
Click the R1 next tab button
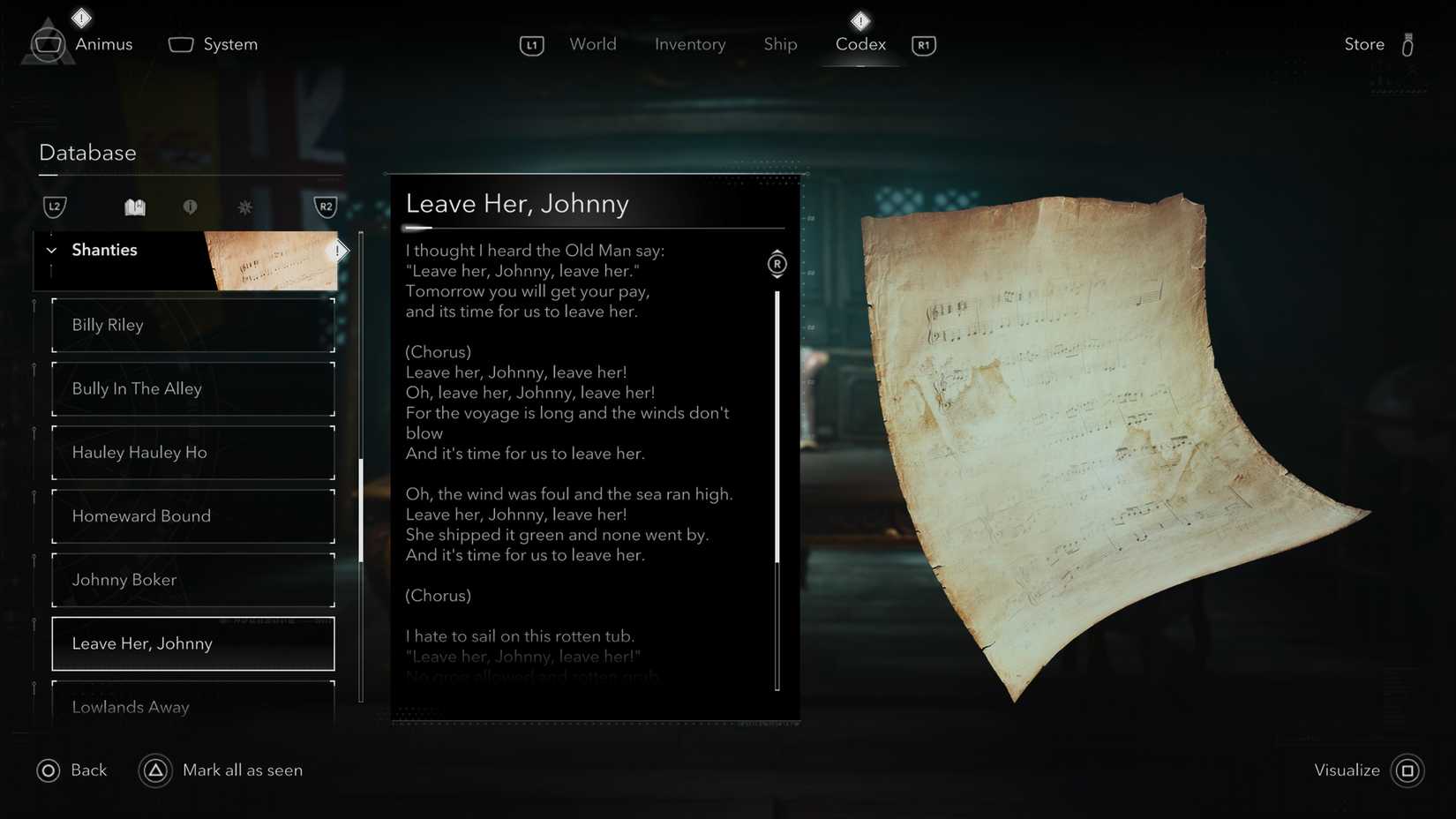(924, 45)
